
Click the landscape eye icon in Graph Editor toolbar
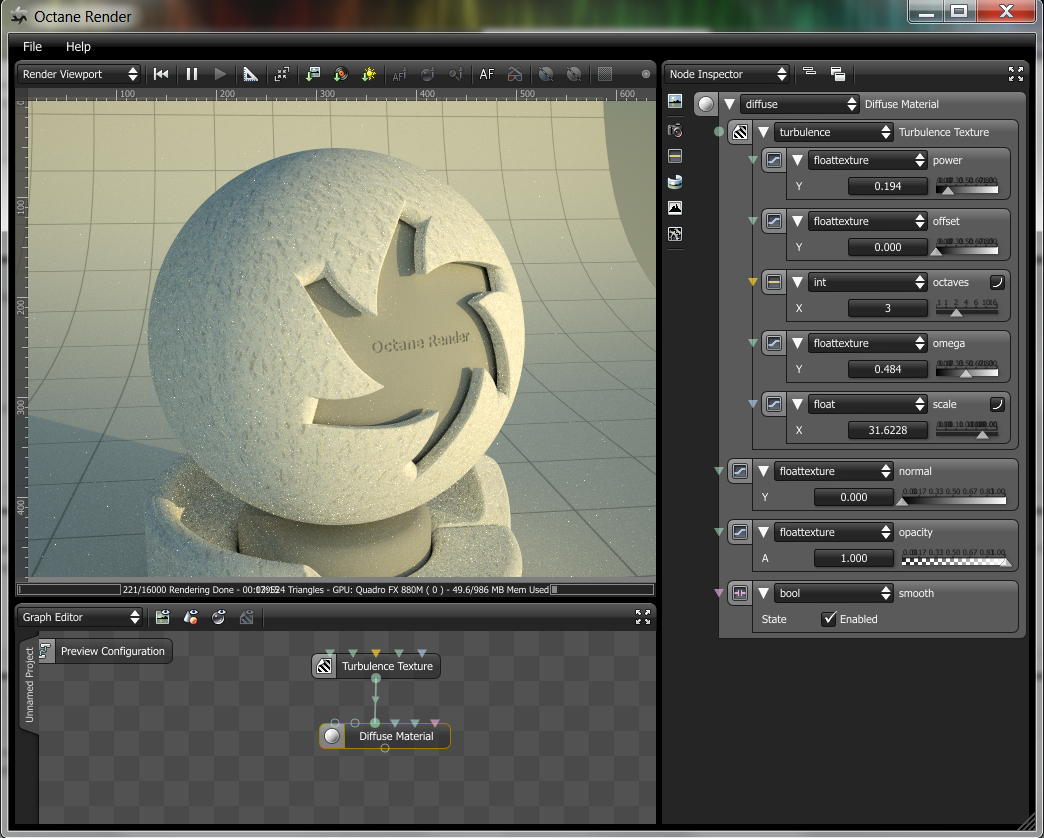coord(162,617)
